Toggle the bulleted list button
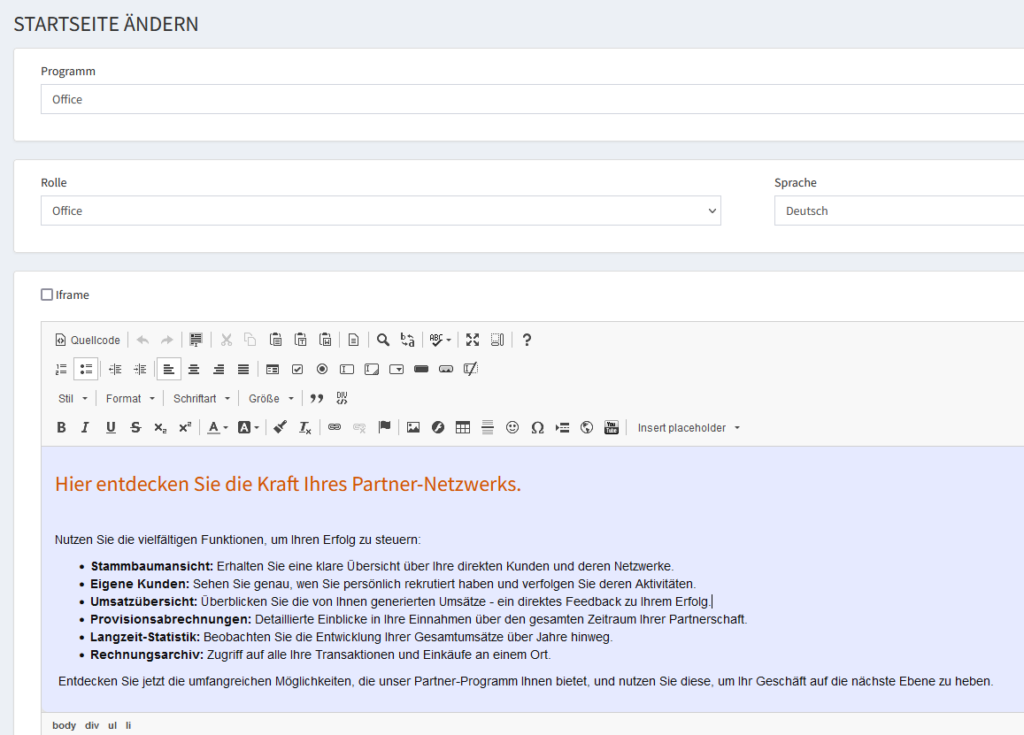The image size is (1024, 735). [86, 369]
